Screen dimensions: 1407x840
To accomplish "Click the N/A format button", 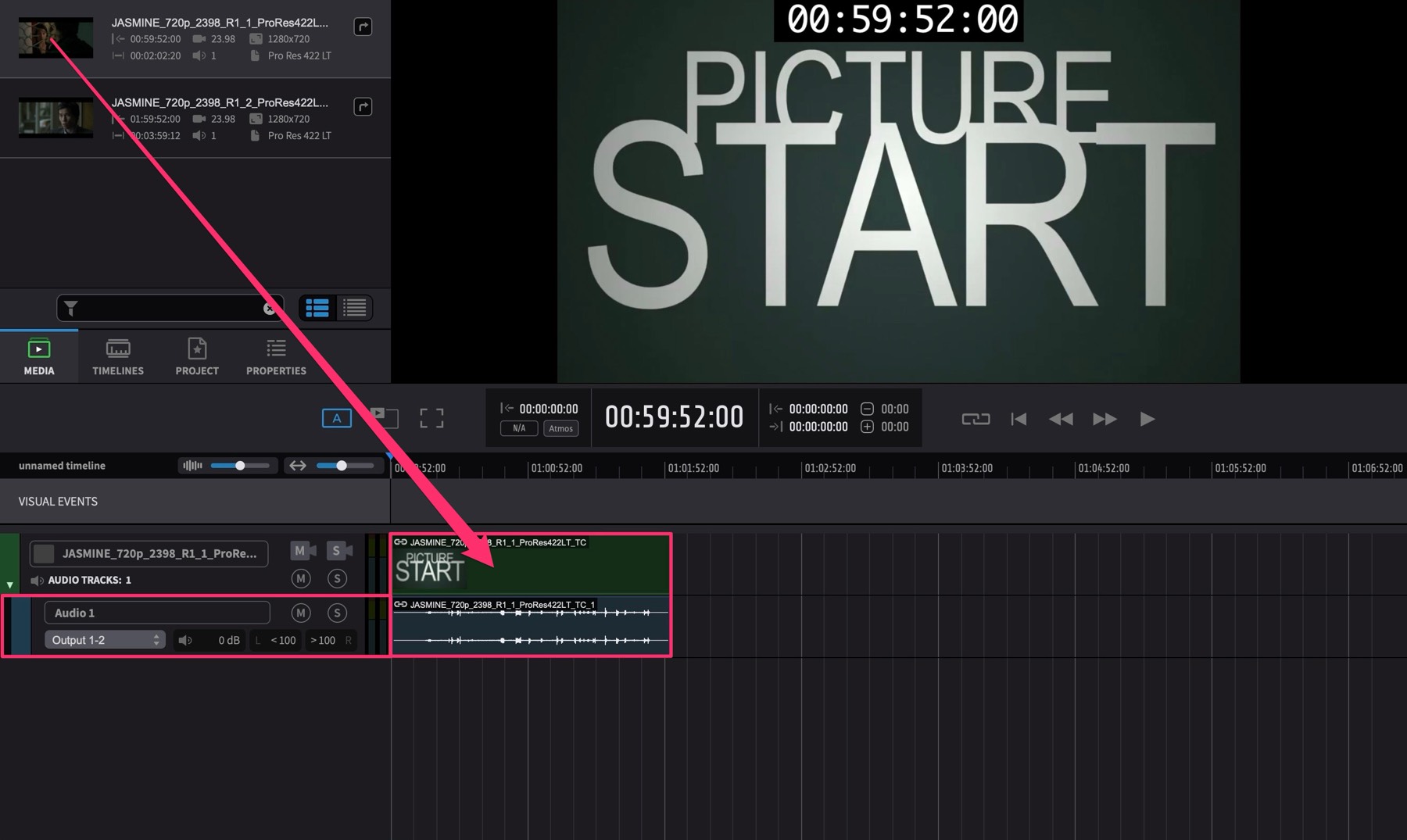I will click(x=519, y=428).
